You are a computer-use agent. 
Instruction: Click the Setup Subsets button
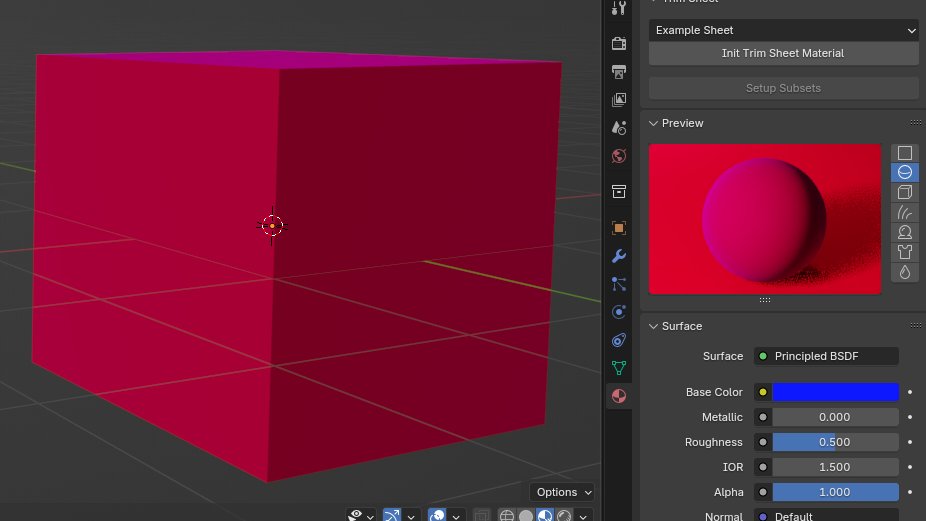[784, 88]
